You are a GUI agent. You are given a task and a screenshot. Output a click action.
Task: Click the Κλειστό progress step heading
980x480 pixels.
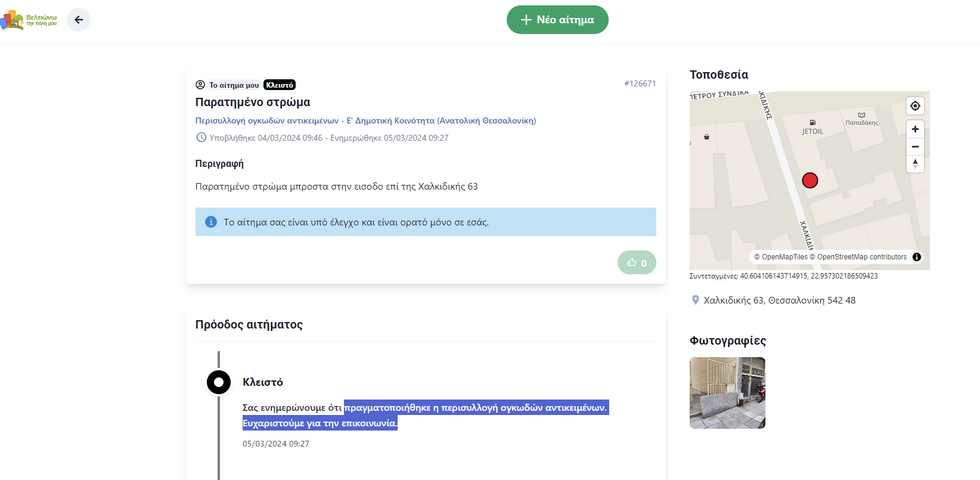(262, 382)
